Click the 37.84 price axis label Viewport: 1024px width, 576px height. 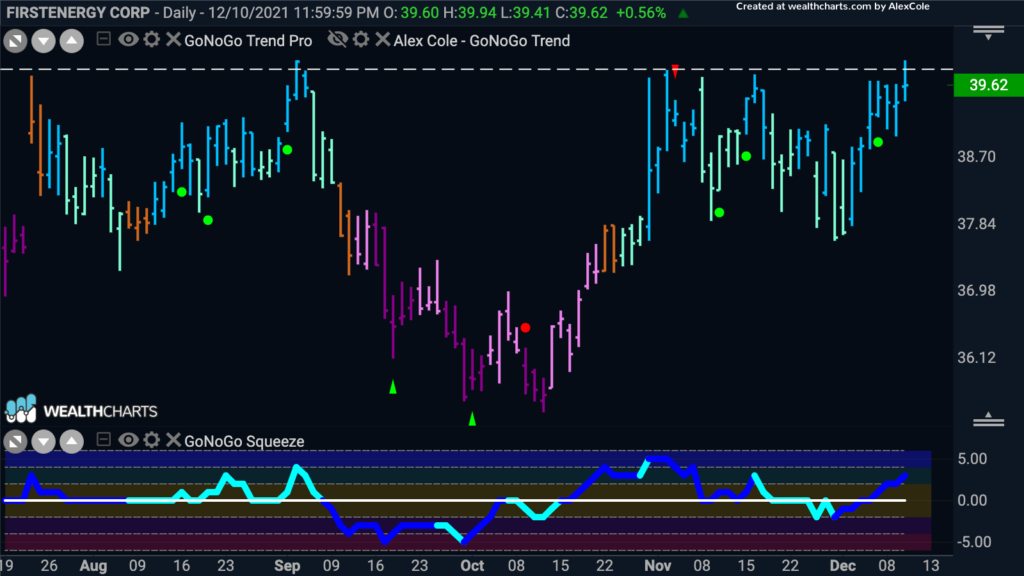977,224
